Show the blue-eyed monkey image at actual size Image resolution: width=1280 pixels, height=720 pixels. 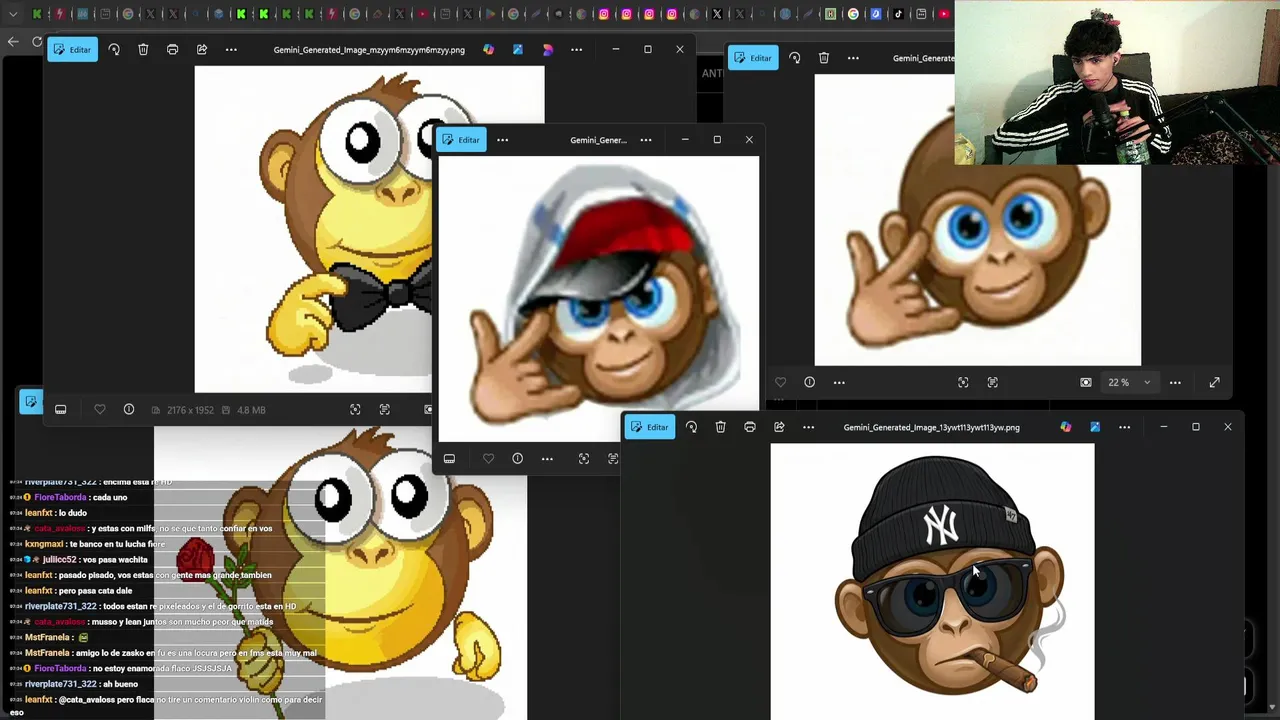point(992,382)
